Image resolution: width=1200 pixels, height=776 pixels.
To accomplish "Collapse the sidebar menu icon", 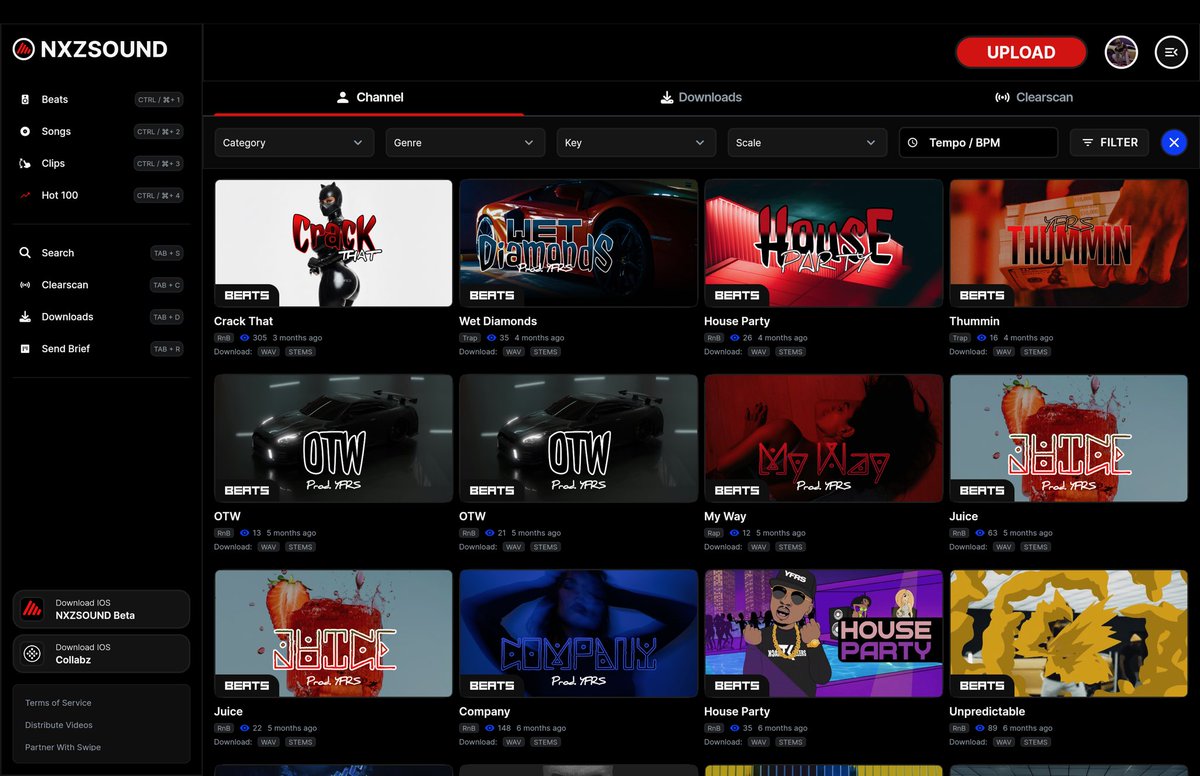I will click(1171, 52).
